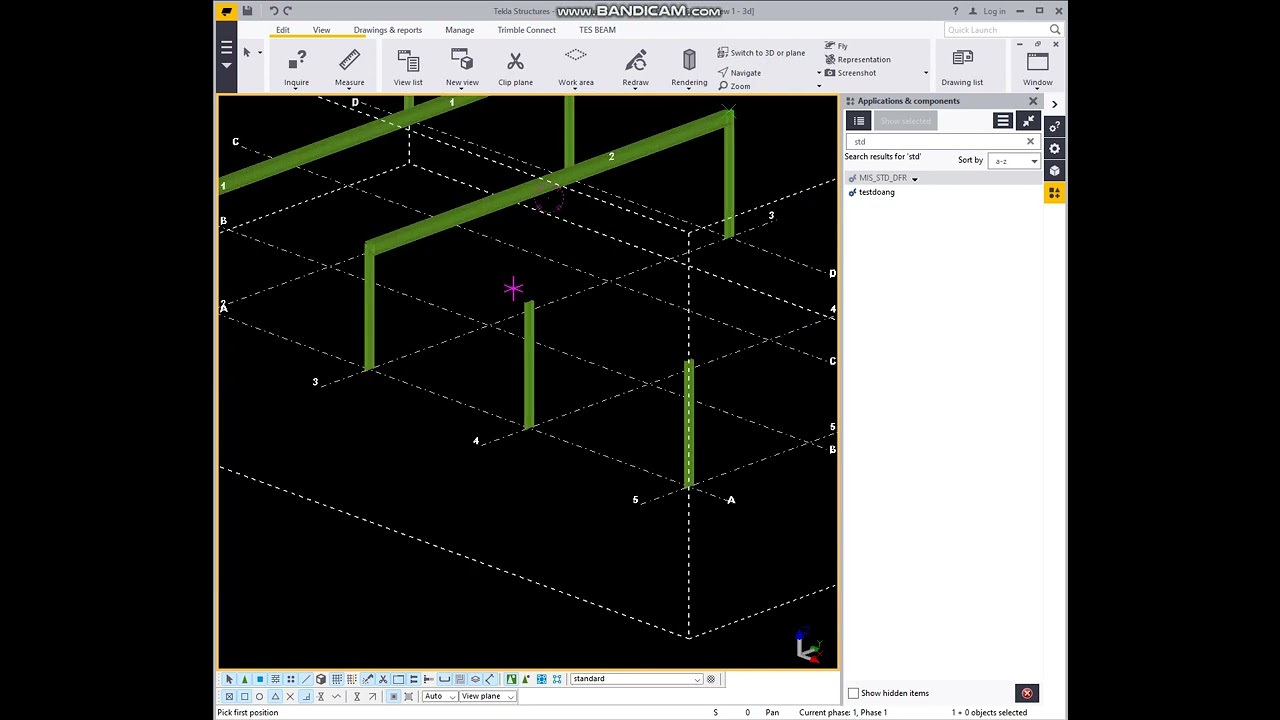This screenshot has width=1280, height=720.
Task: Click the Show selected button
Action: click(905, 121)
